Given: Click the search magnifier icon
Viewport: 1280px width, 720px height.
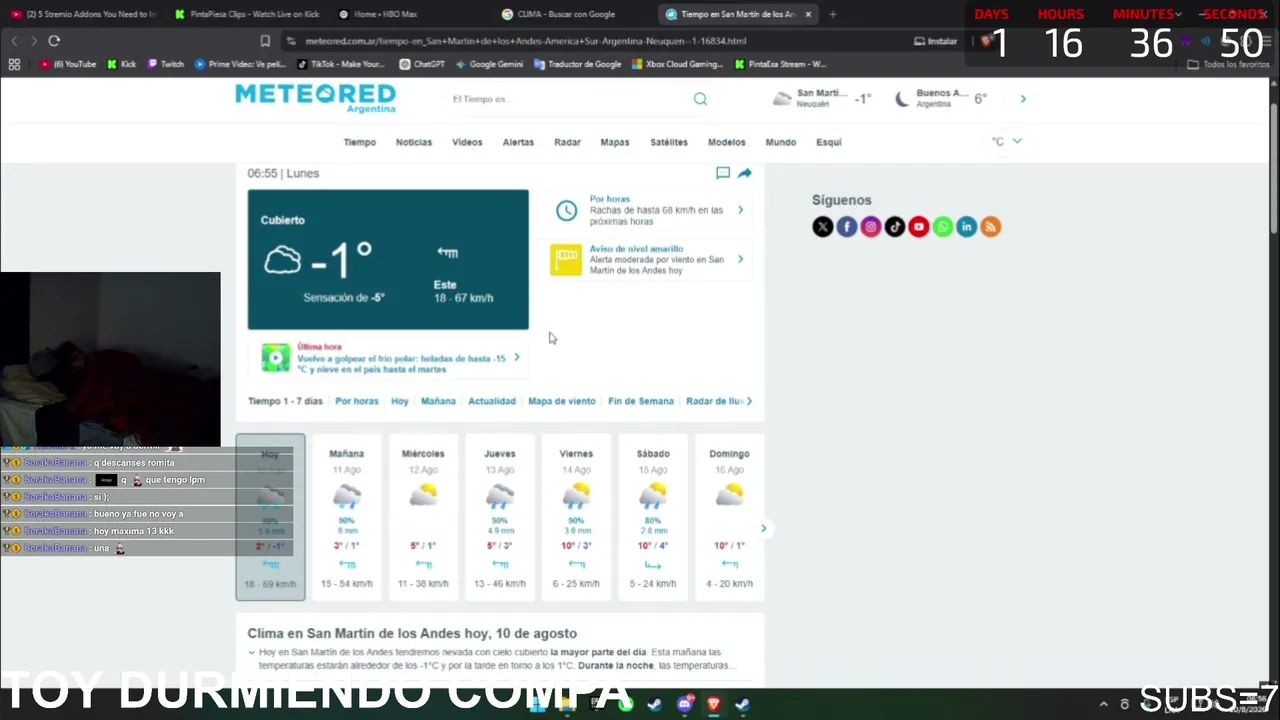Looking at the screenshot, I should 700,99.
